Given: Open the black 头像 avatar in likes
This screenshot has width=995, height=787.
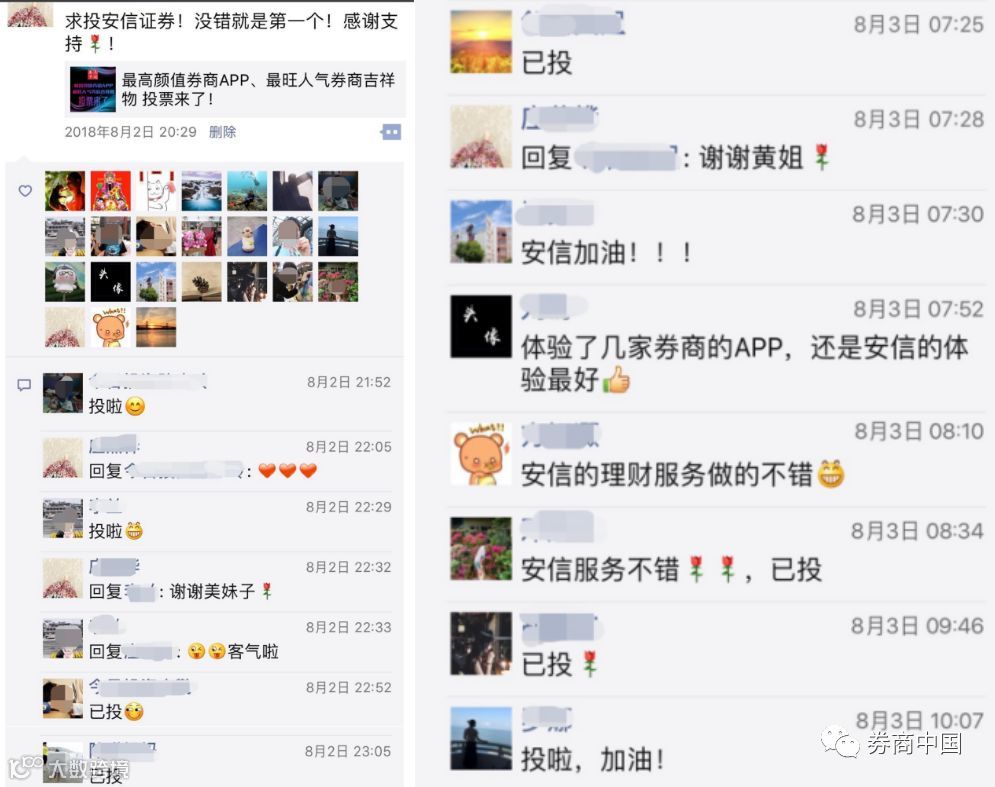Looking at the screenshot, I should [x=110, y=282].
